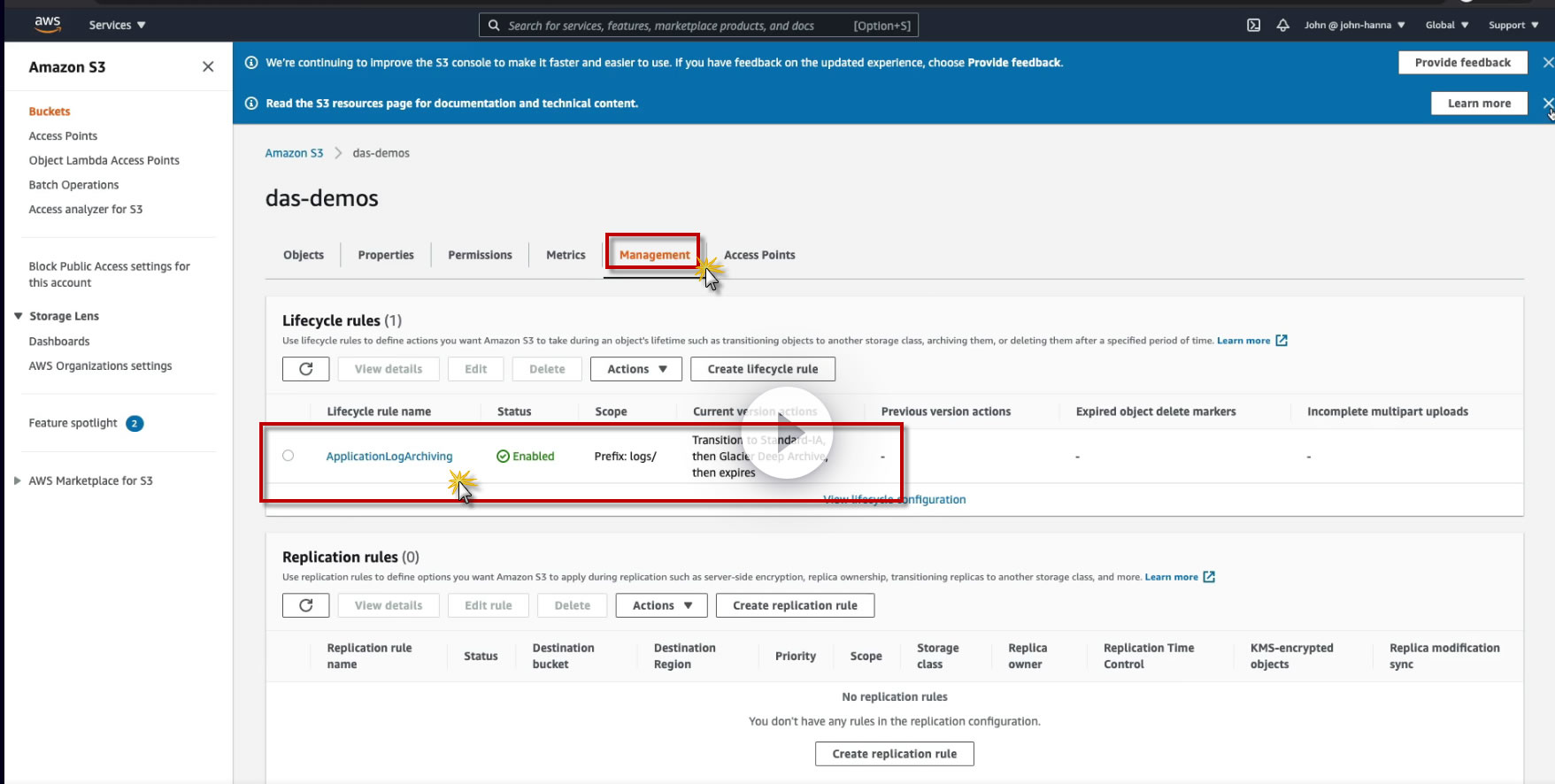Click replication rules Learn more link

pyautogui.click(x=1172, y=577)
